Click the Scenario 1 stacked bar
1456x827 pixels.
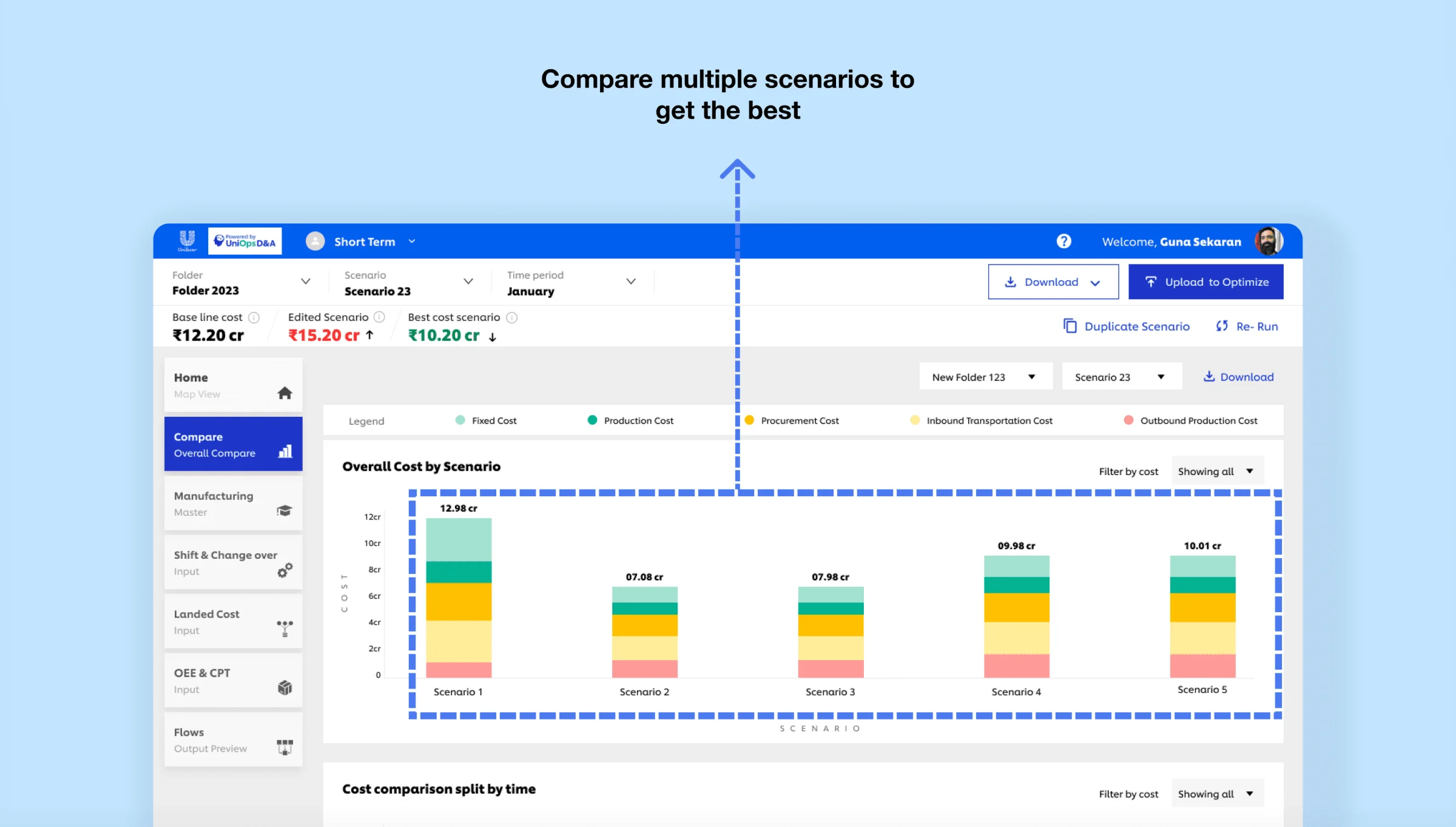[459, 598]
